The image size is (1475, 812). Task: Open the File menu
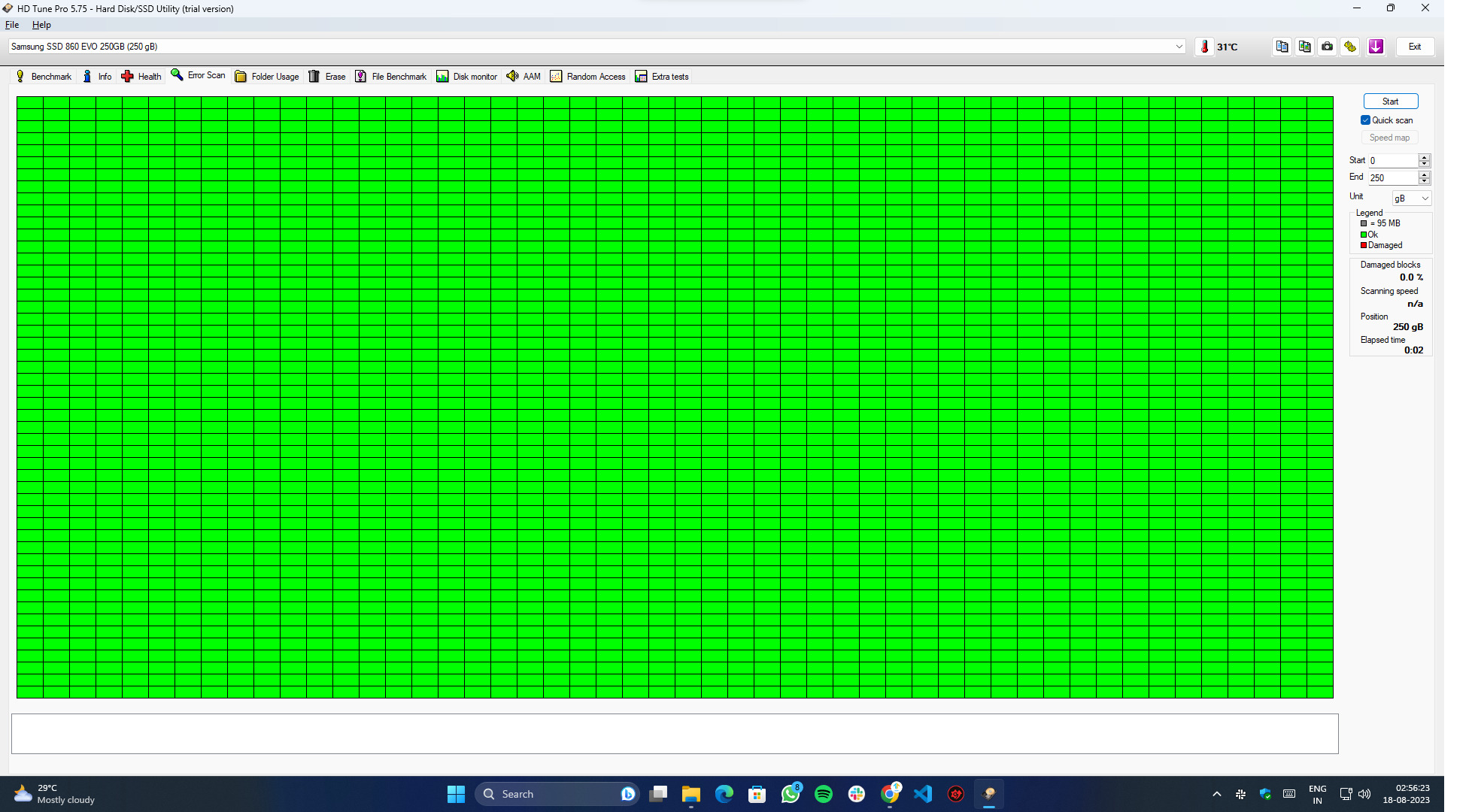[12, 25]
